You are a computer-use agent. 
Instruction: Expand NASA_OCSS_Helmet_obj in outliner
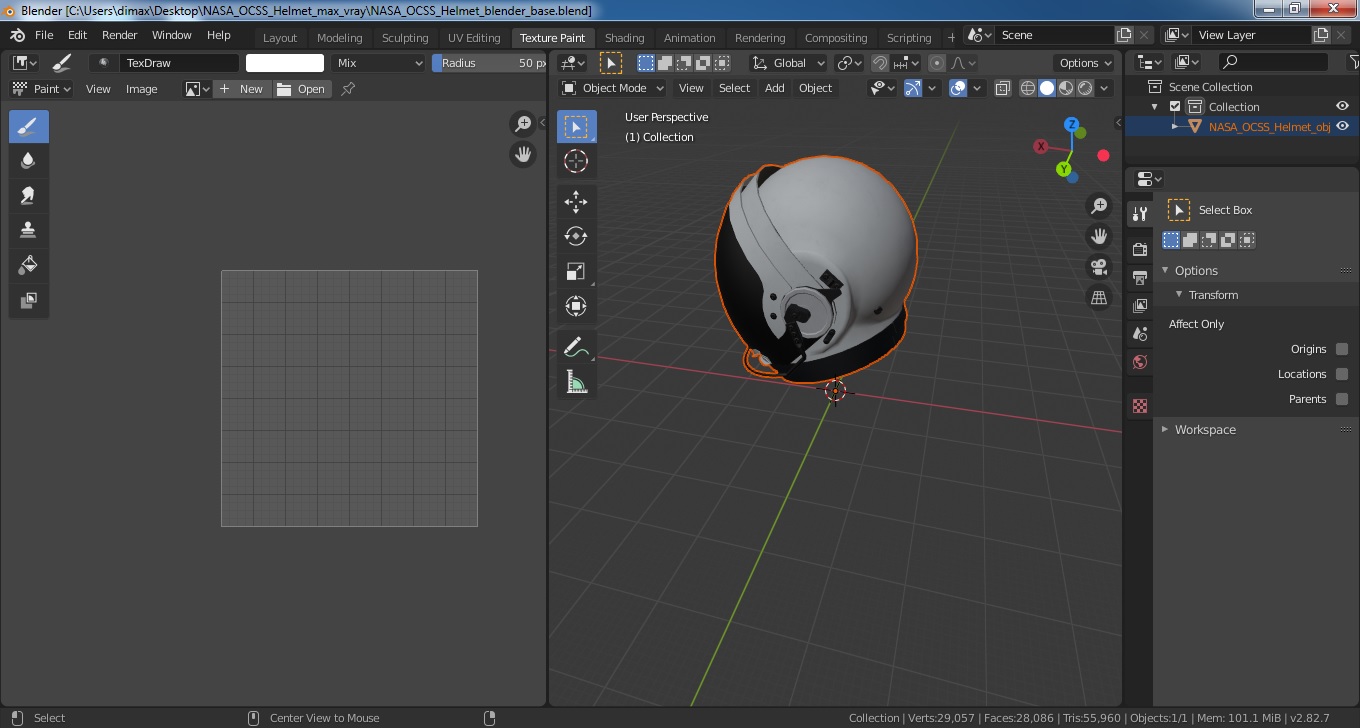(x=1176, y=127)
